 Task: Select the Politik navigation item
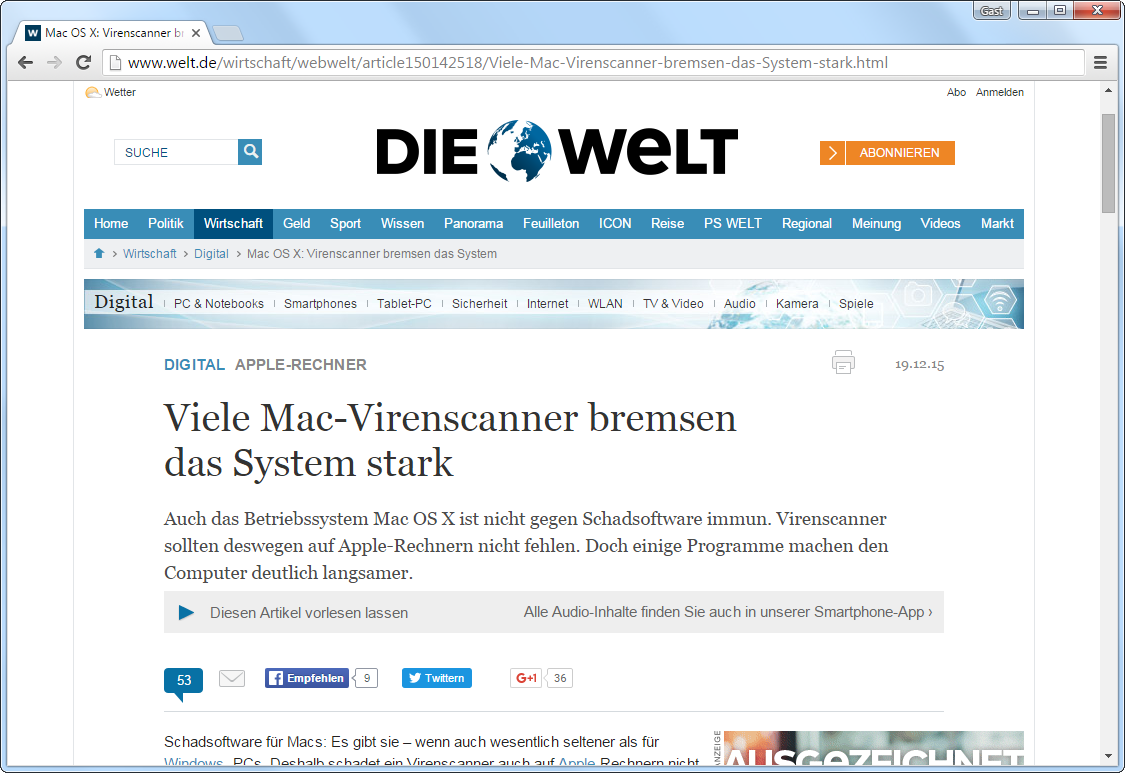[x=166, y=224]
